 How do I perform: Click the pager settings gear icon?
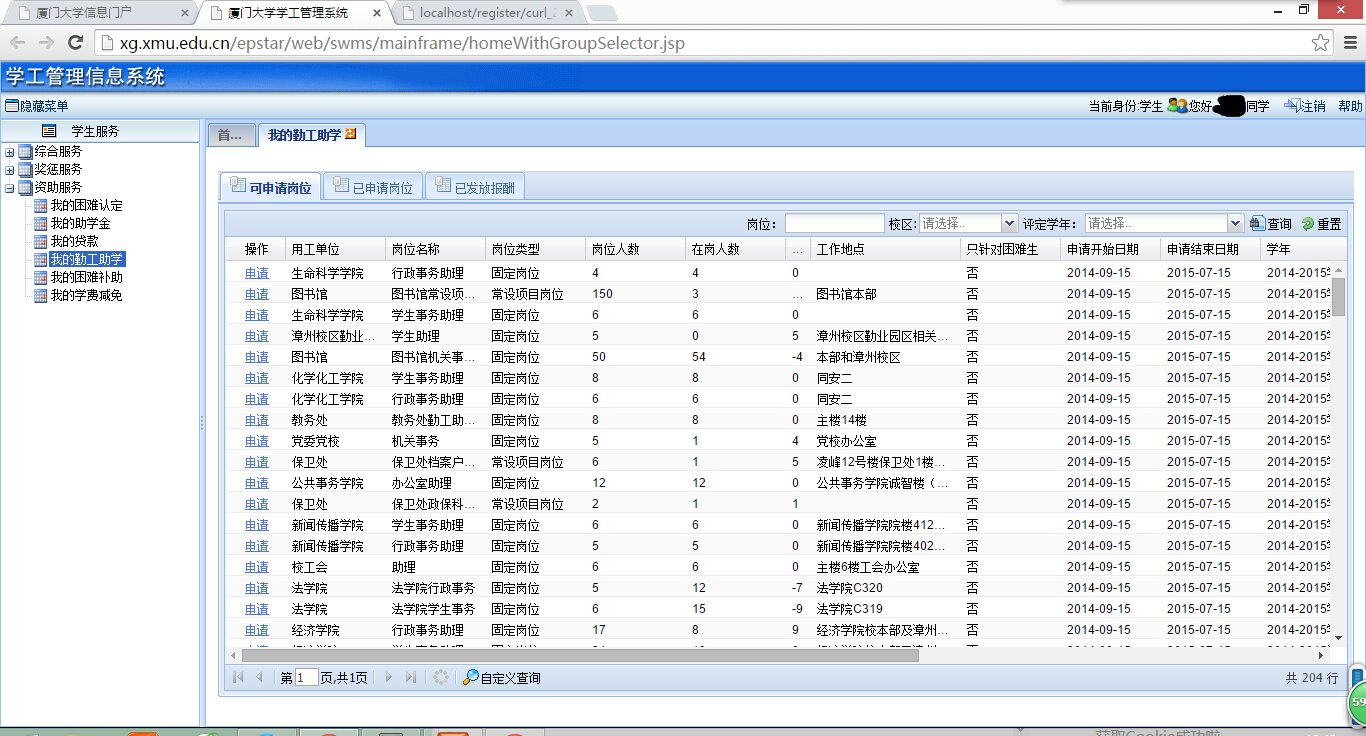click(x=441, y=678)
